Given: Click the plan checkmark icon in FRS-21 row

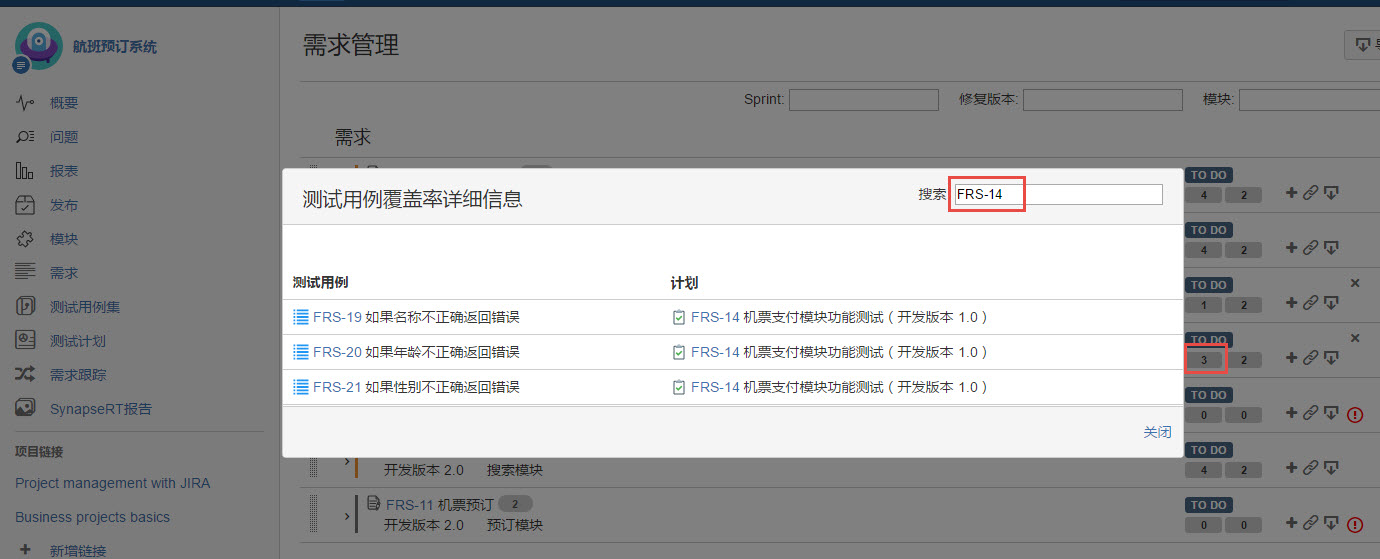Looking at the screenshot, I should (679, 387).
